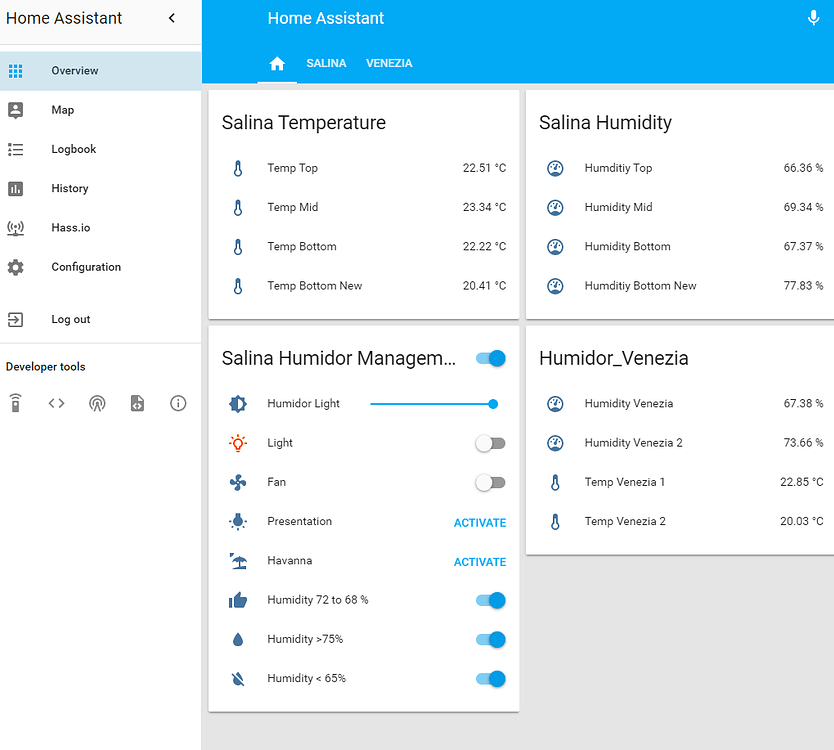Collapse the sidebar using the chevron
This screenshot has height=750, width=834.
pyautogui.click(x=171, y=17)
